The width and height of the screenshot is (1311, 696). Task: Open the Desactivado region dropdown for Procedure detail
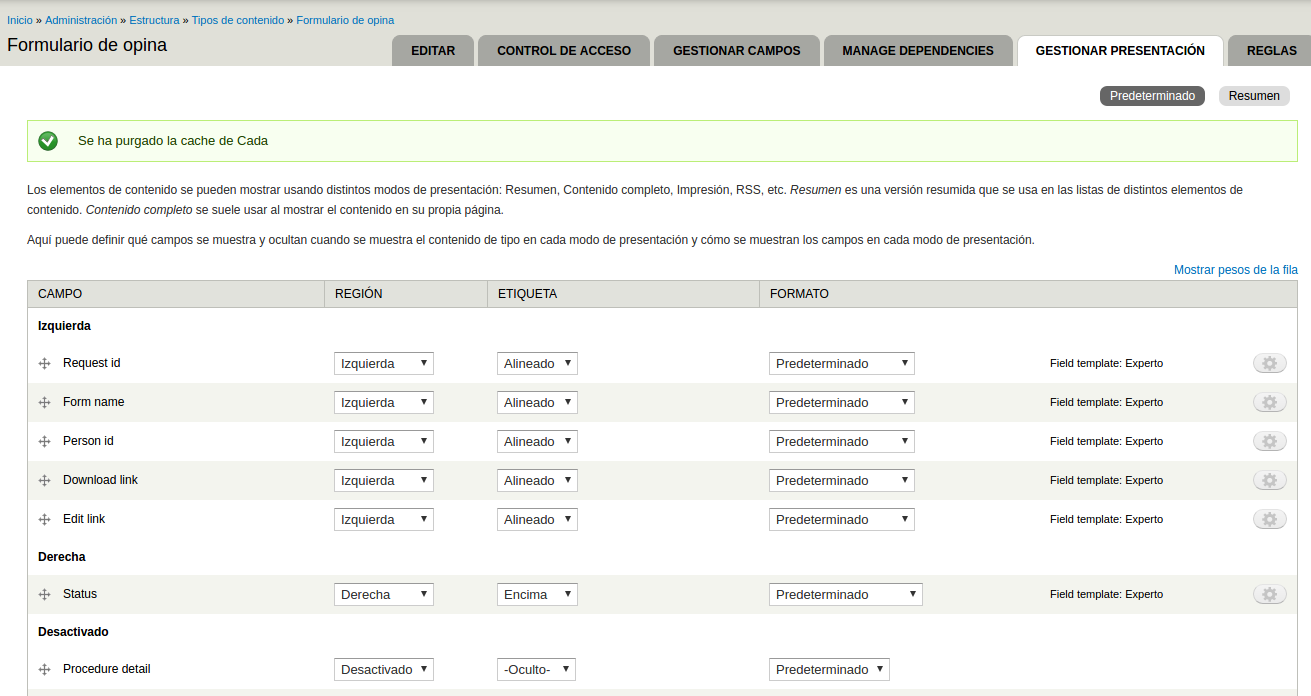point(383,670)
